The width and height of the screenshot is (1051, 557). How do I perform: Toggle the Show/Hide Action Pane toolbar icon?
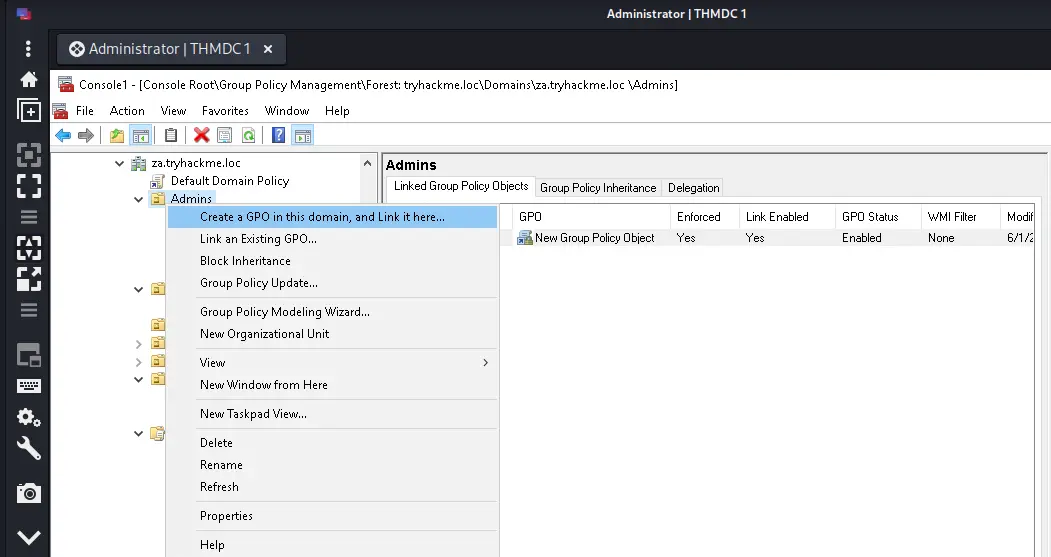coord(303,135)
